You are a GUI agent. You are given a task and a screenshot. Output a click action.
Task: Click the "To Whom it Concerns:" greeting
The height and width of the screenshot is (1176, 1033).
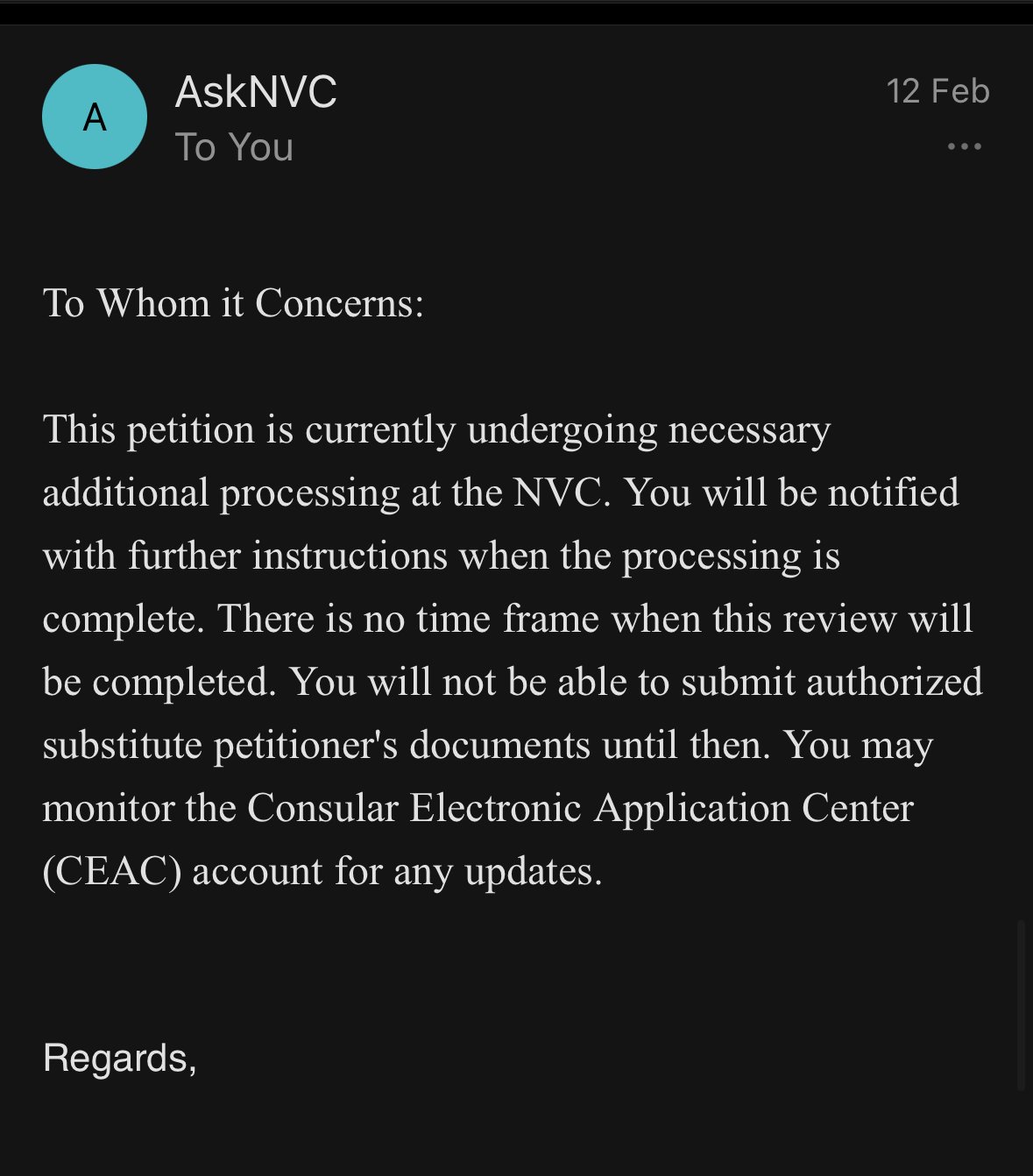tap(233, 304)
